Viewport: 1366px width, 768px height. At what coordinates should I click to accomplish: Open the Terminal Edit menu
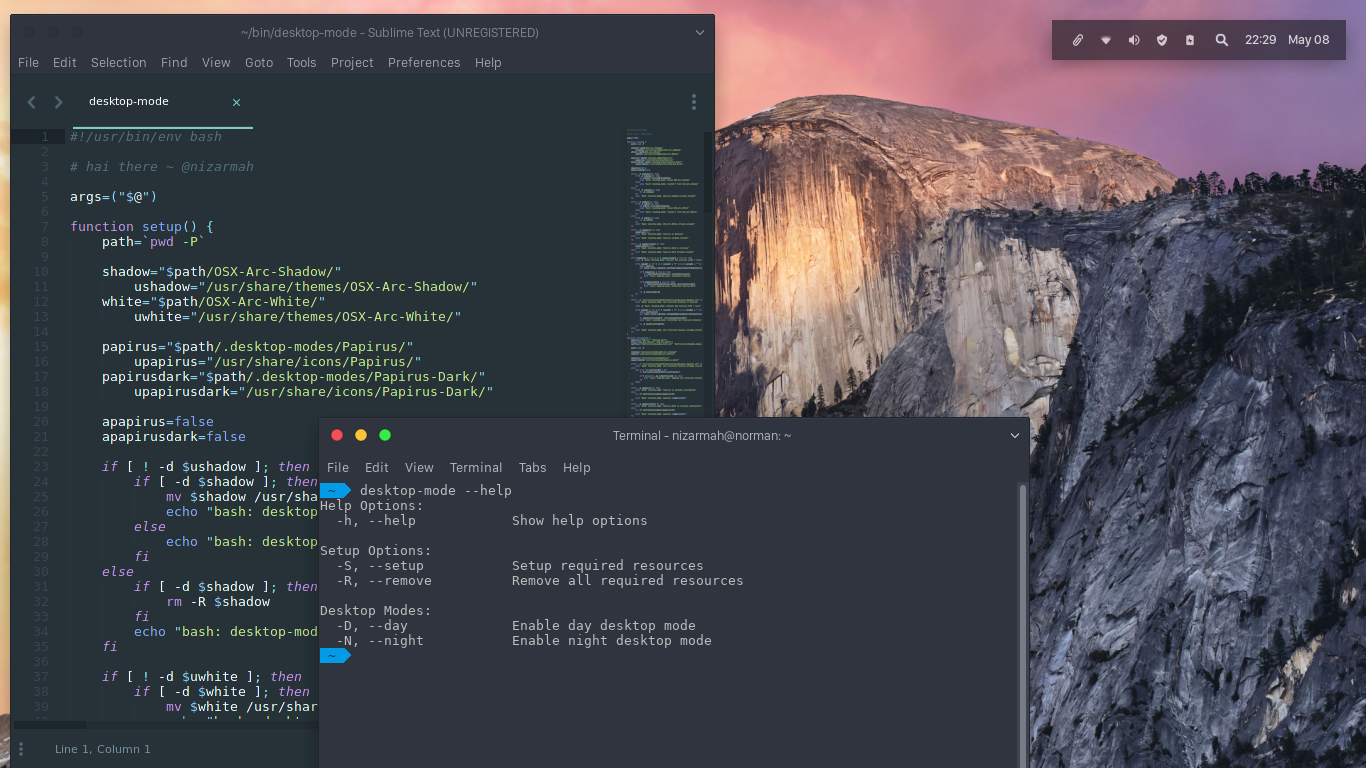377,467
